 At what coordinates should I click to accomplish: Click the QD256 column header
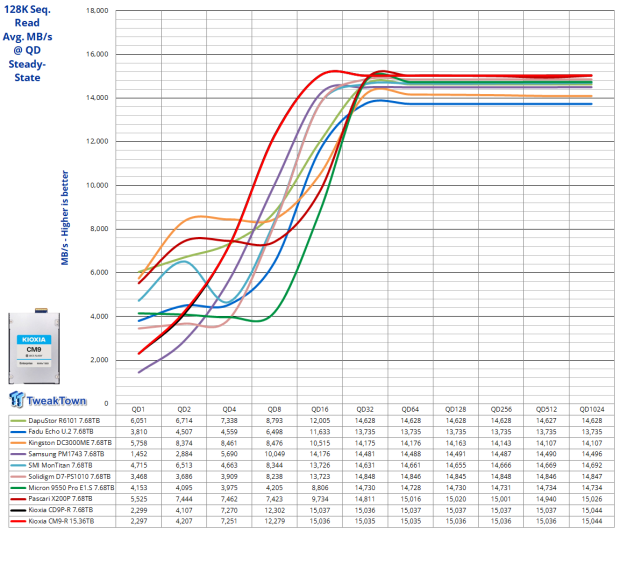click(501, 409)
